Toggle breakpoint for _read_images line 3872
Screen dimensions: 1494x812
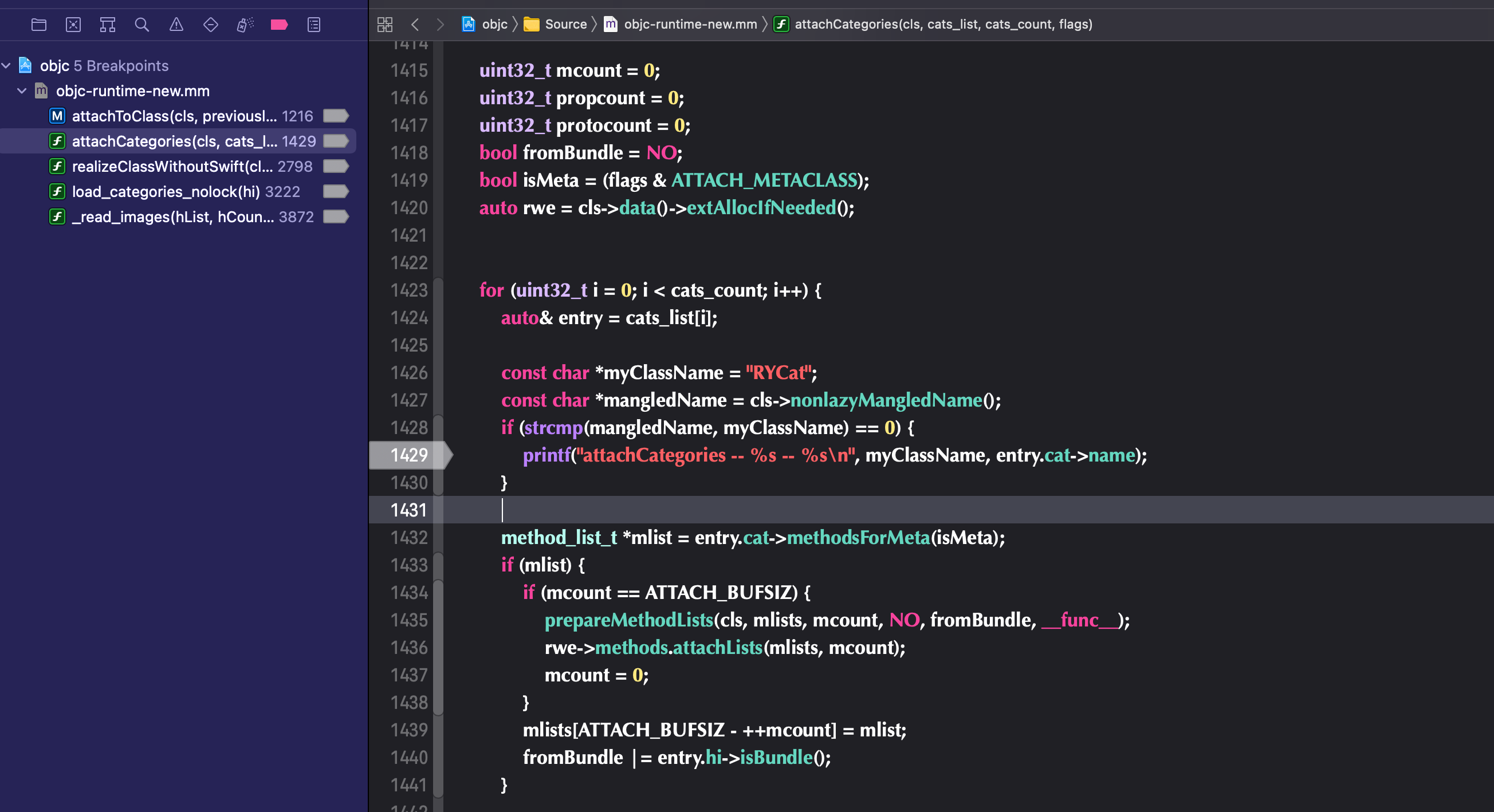[x=335, y=217]
